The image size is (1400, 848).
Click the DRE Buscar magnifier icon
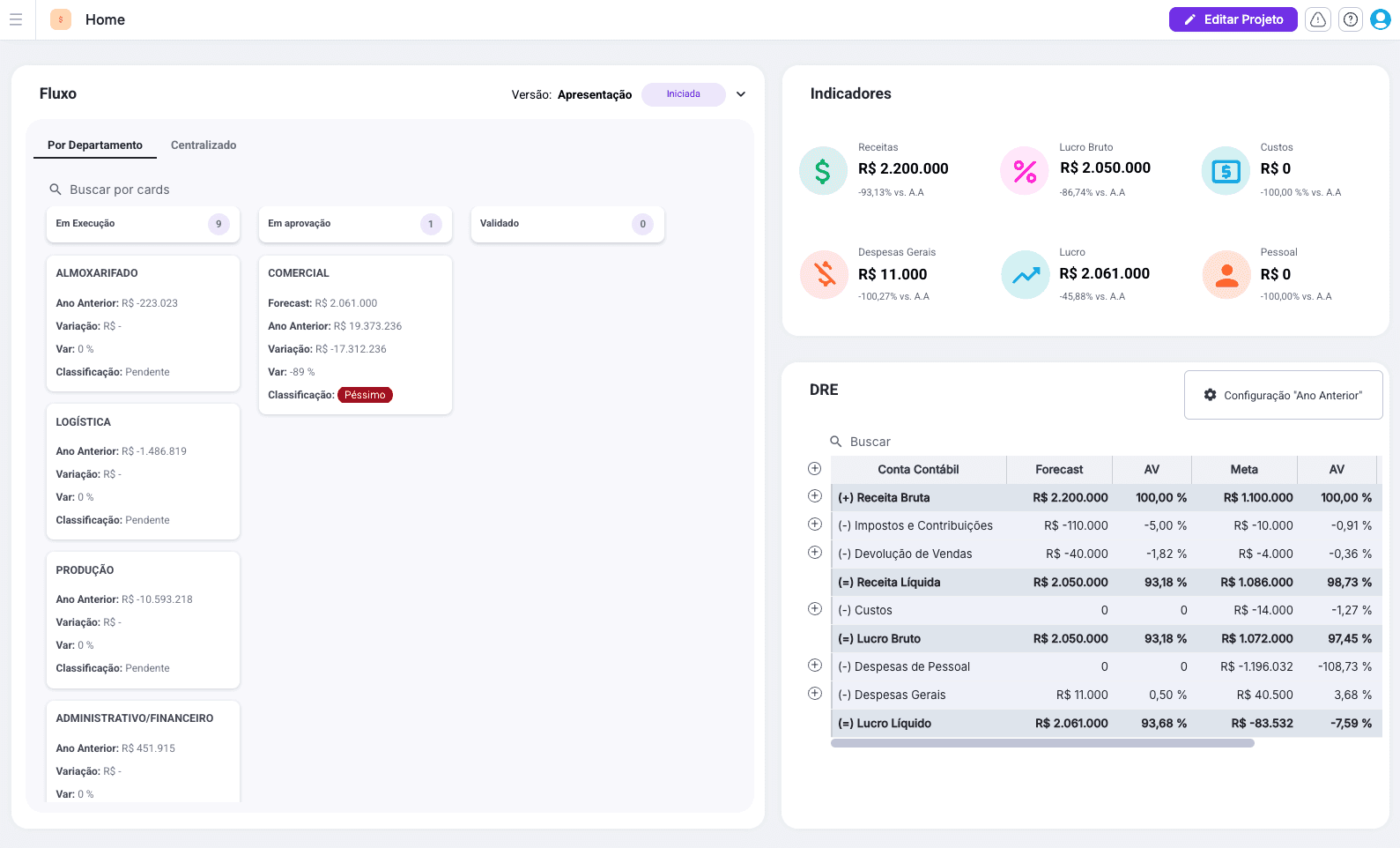(836, 441)
